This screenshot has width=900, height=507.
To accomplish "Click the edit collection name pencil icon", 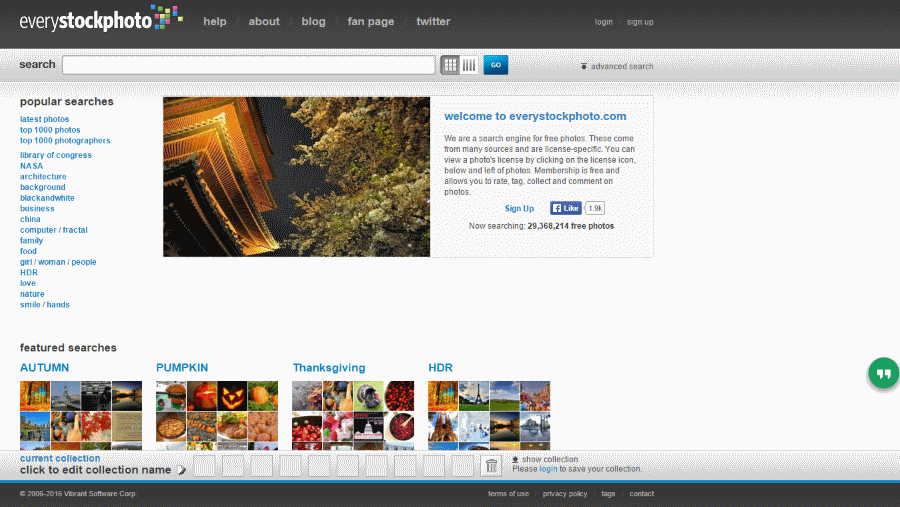I will click(181, 470).
